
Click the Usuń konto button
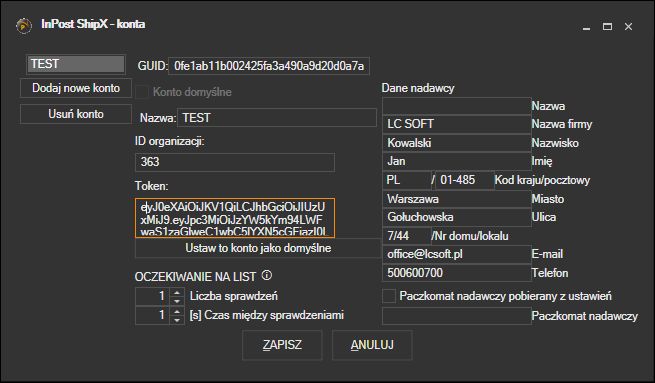[76, 114]
